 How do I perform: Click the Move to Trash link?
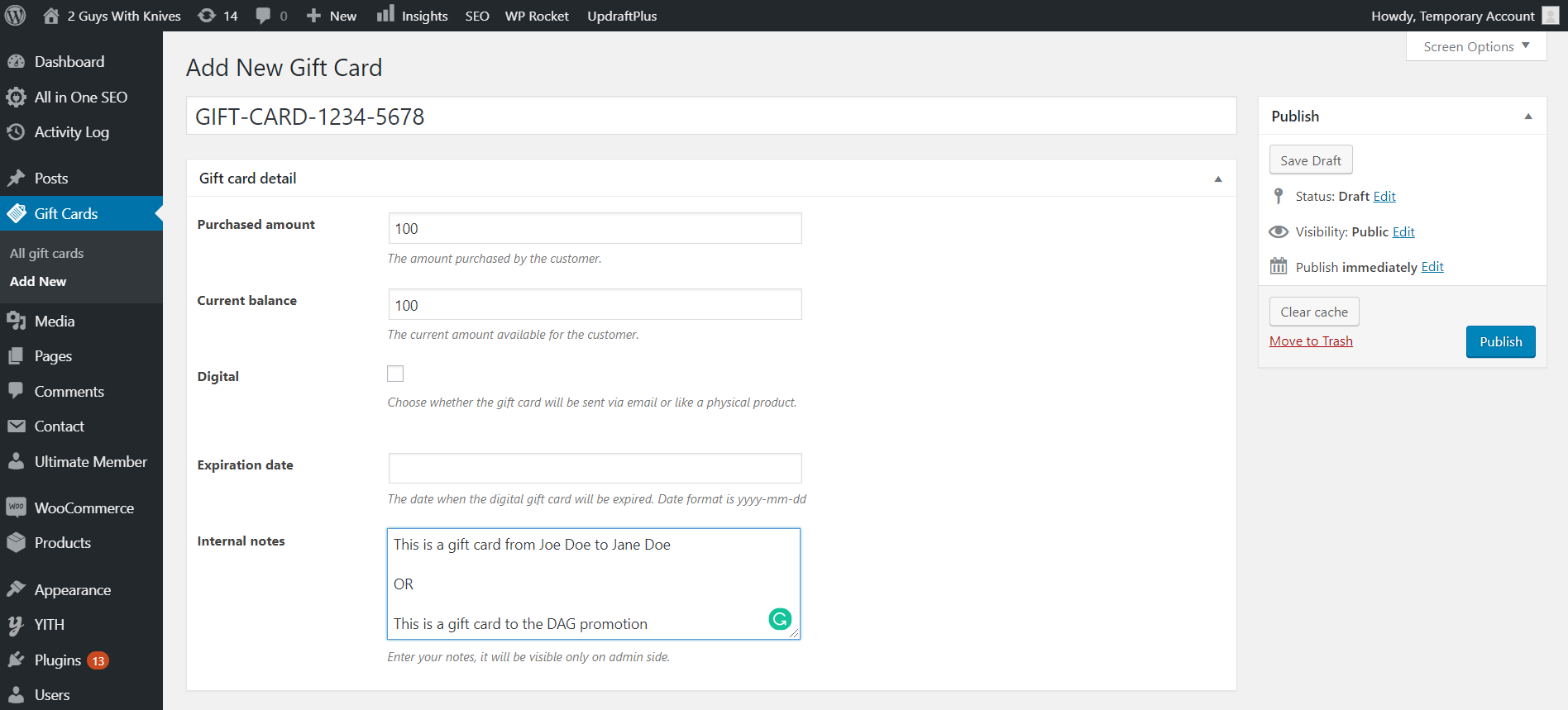[x=1311, y=341]
